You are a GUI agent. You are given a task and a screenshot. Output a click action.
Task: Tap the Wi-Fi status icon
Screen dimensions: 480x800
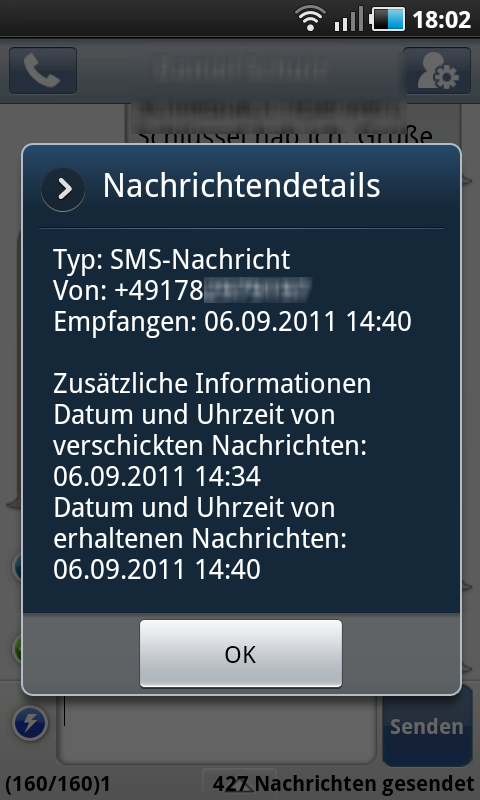310,19
